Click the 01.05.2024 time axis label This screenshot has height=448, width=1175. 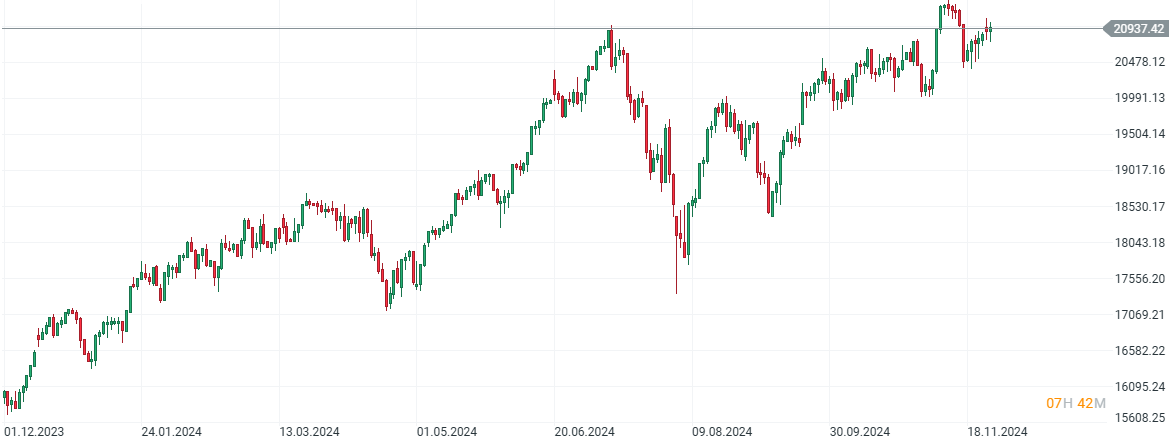[447, 432]
